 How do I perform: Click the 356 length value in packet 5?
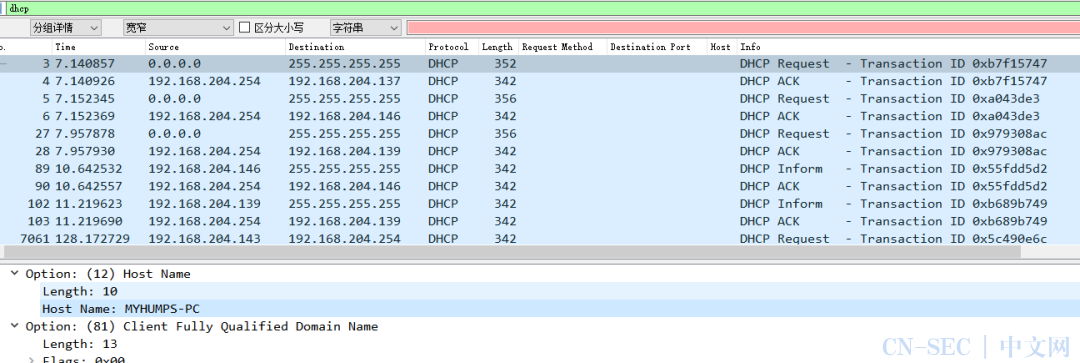point(505,98)
